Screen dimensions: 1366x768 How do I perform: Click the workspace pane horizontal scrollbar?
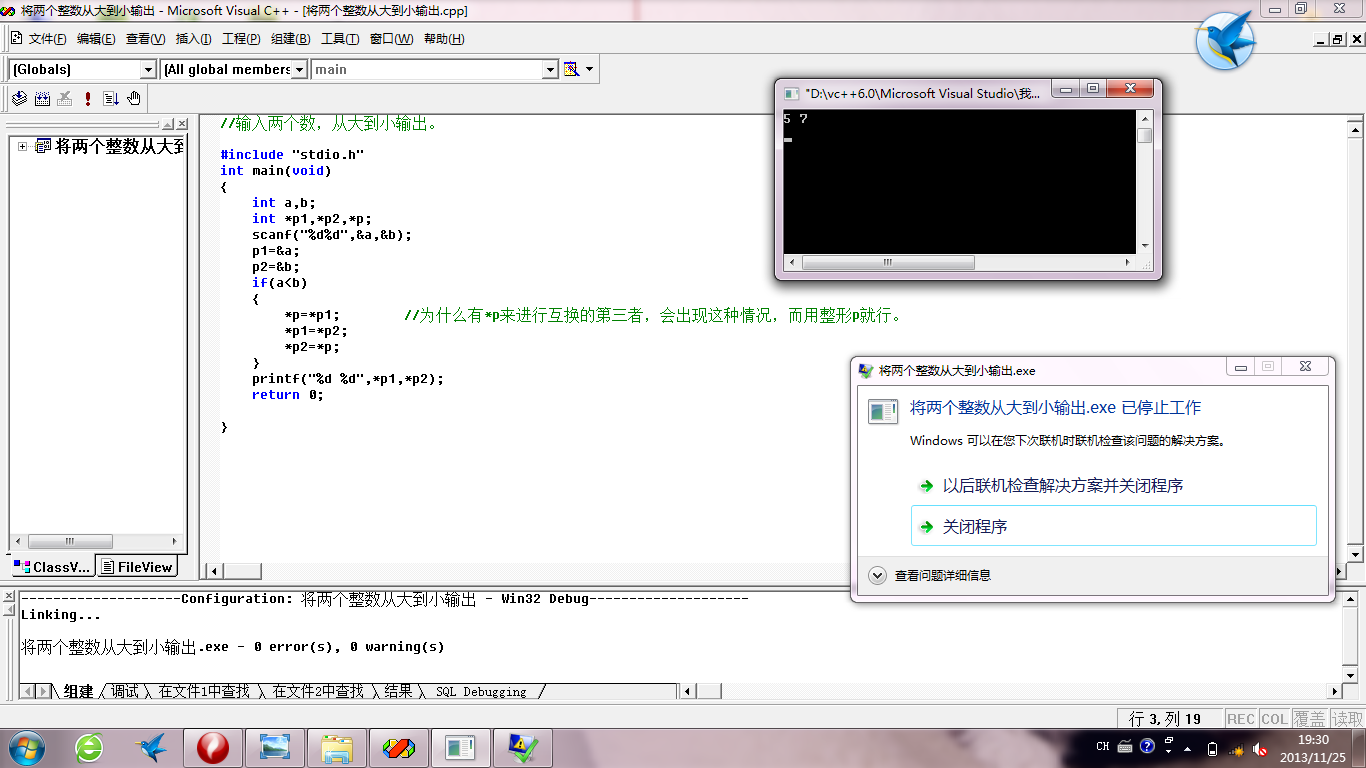click(96, 541)
